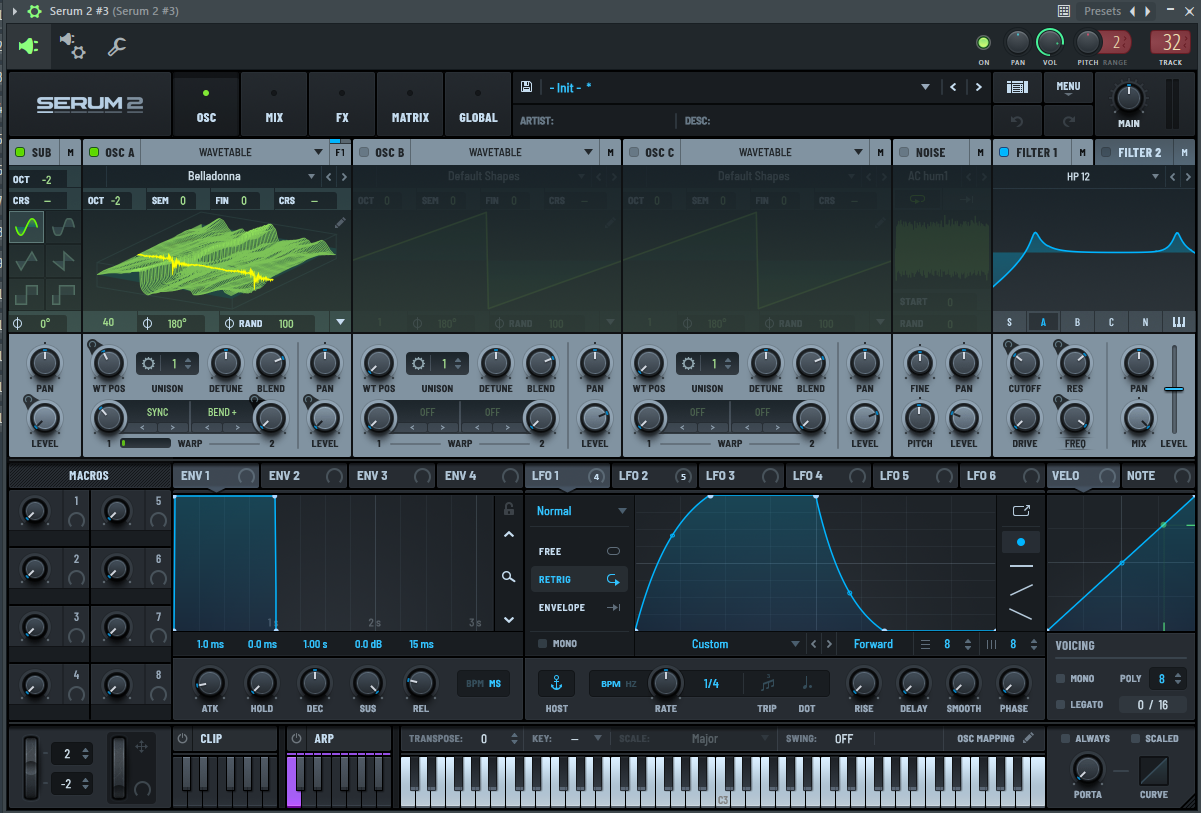Select the rising ramp LFO preset shape

coord(1021,590)
